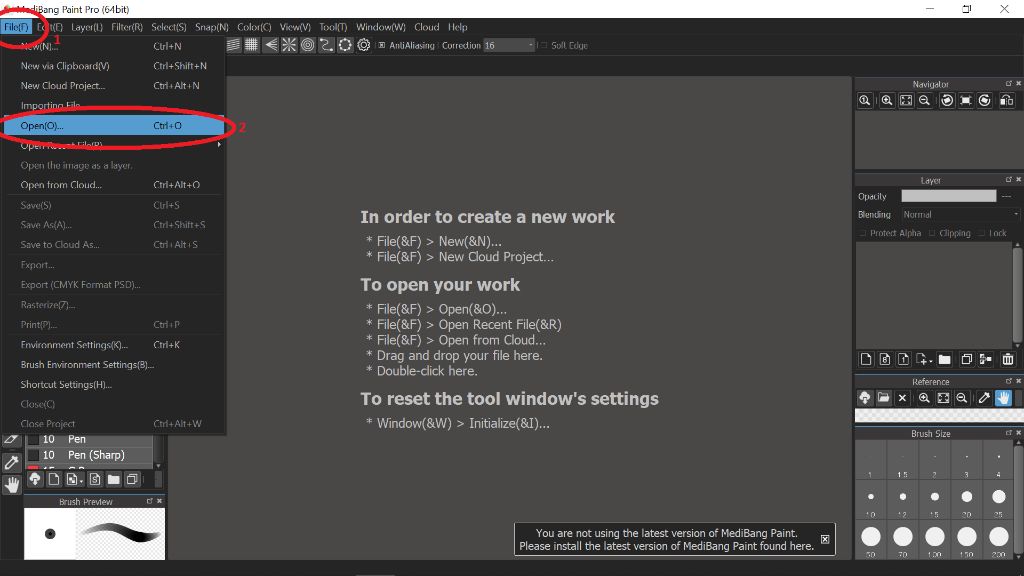Image resolution: width=1024 pixels, height=576 pixels.
Task: Open the Cloud menu
Action: [426, 27]
